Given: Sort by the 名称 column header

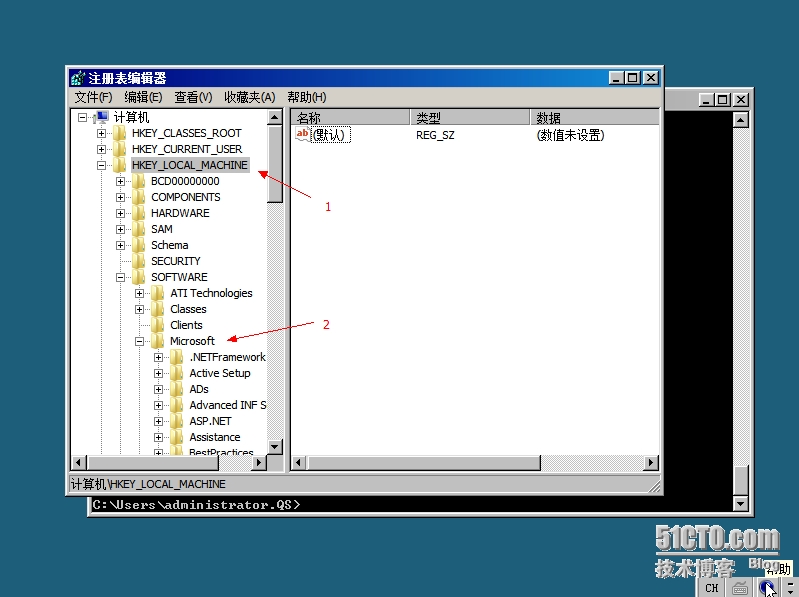Looking at the screenshot, I should pos(351,118).
